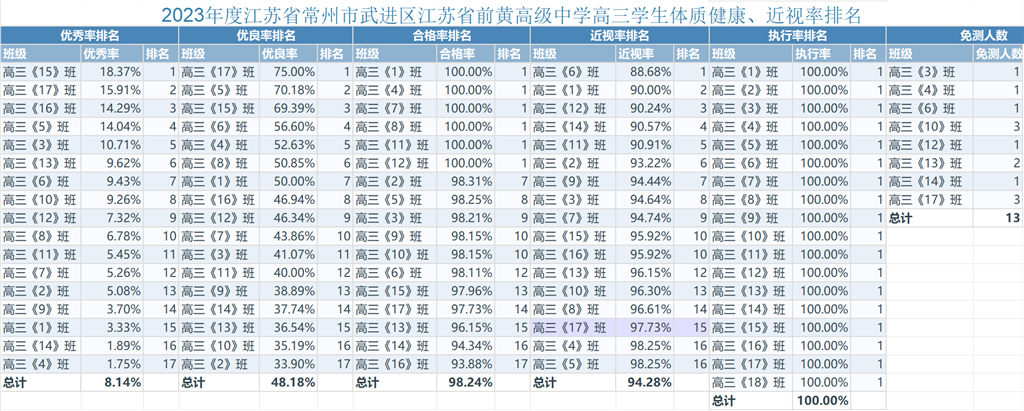Image resolution: width=1024 pixels, height=411 pixels.
Task: Click 高三《4》班 in the 优秀率排名 table
Action: (40, 364)
